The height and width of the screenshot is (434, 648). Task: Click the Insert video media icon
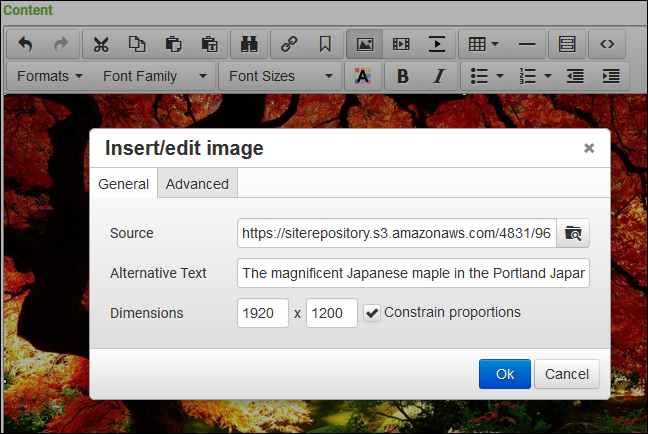point(401,44)
